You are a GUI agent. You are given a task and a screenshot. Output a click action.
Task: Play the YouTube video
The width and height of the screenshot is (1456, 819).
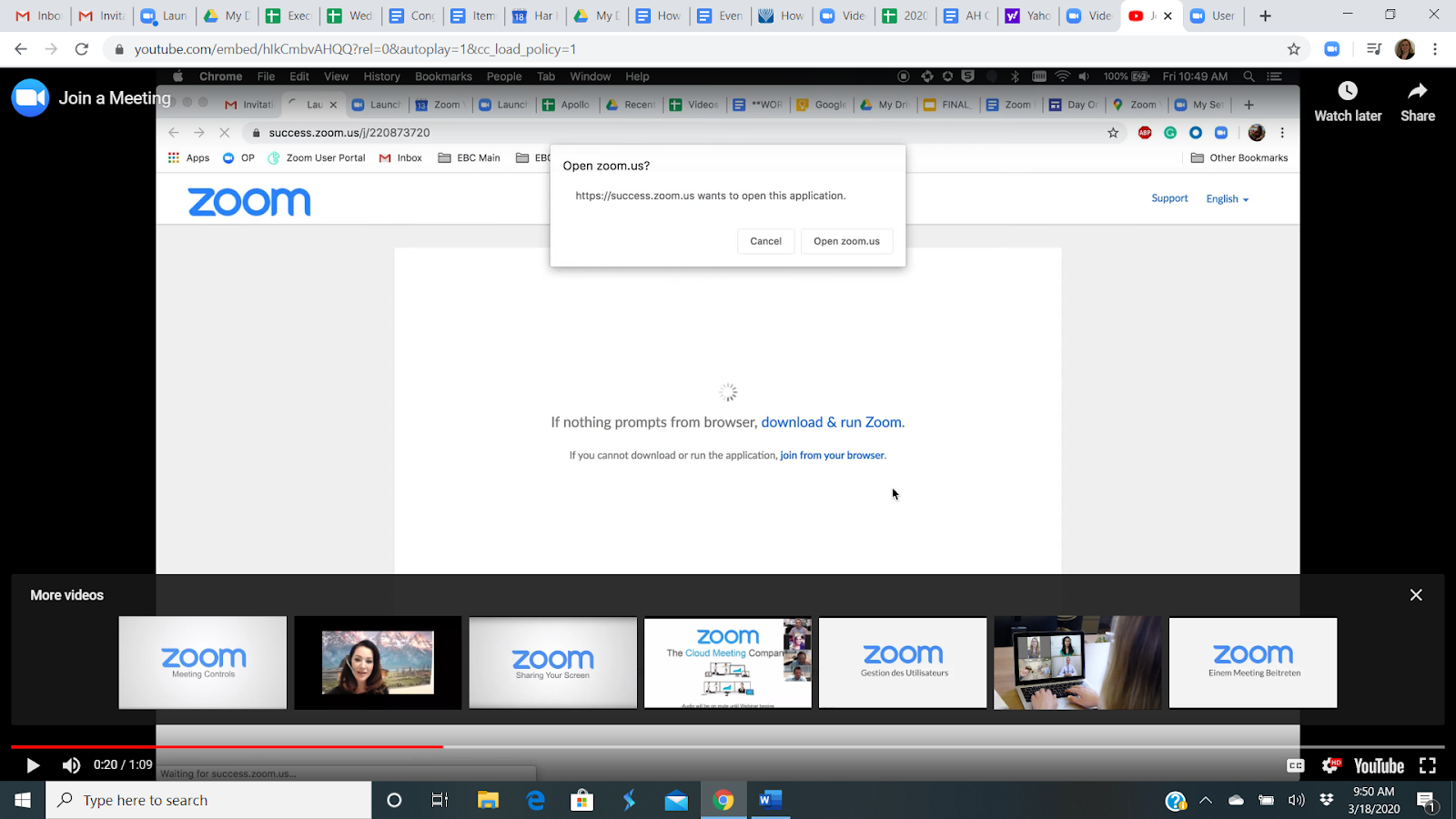pyautogui.click(x=33, y=765)
